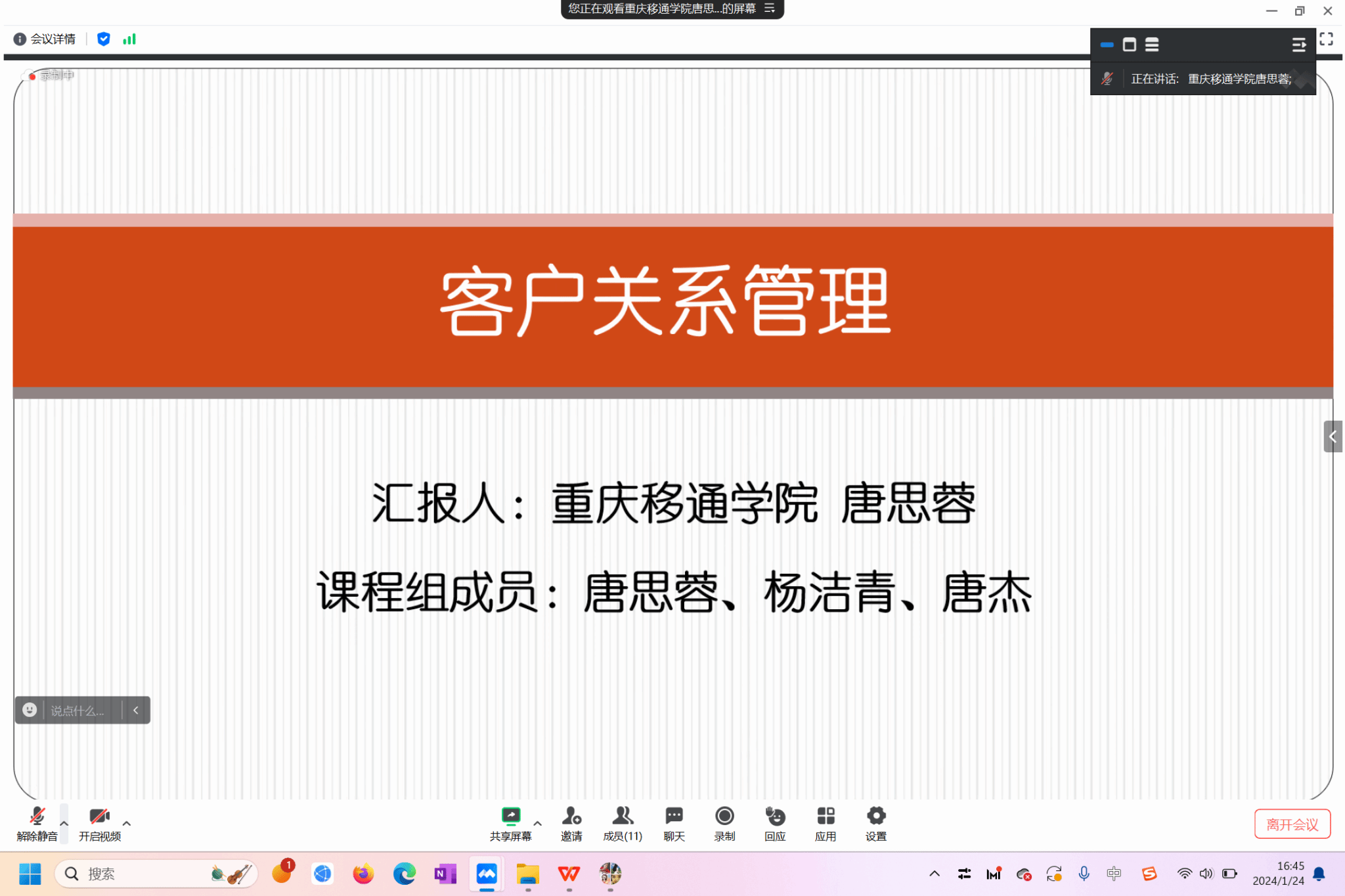Click the 客户关系管理 slide title
This screenshot has width=1345, height=896.
coord(665,301)
